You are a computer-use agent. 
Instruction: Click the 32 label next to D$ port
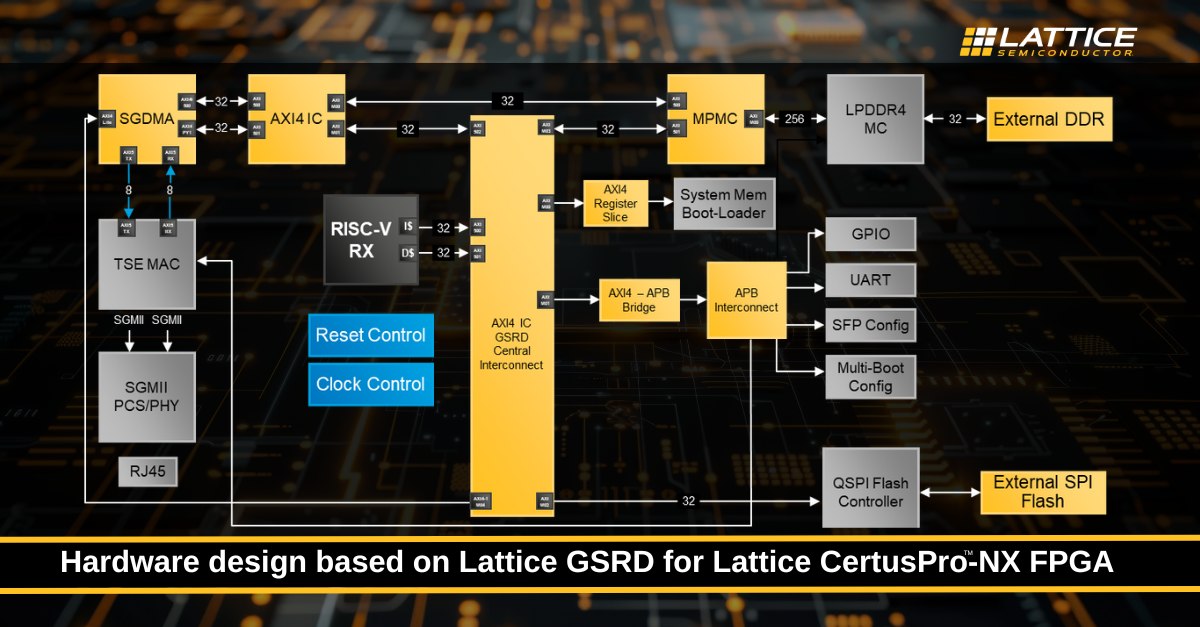tap(443, 253)
